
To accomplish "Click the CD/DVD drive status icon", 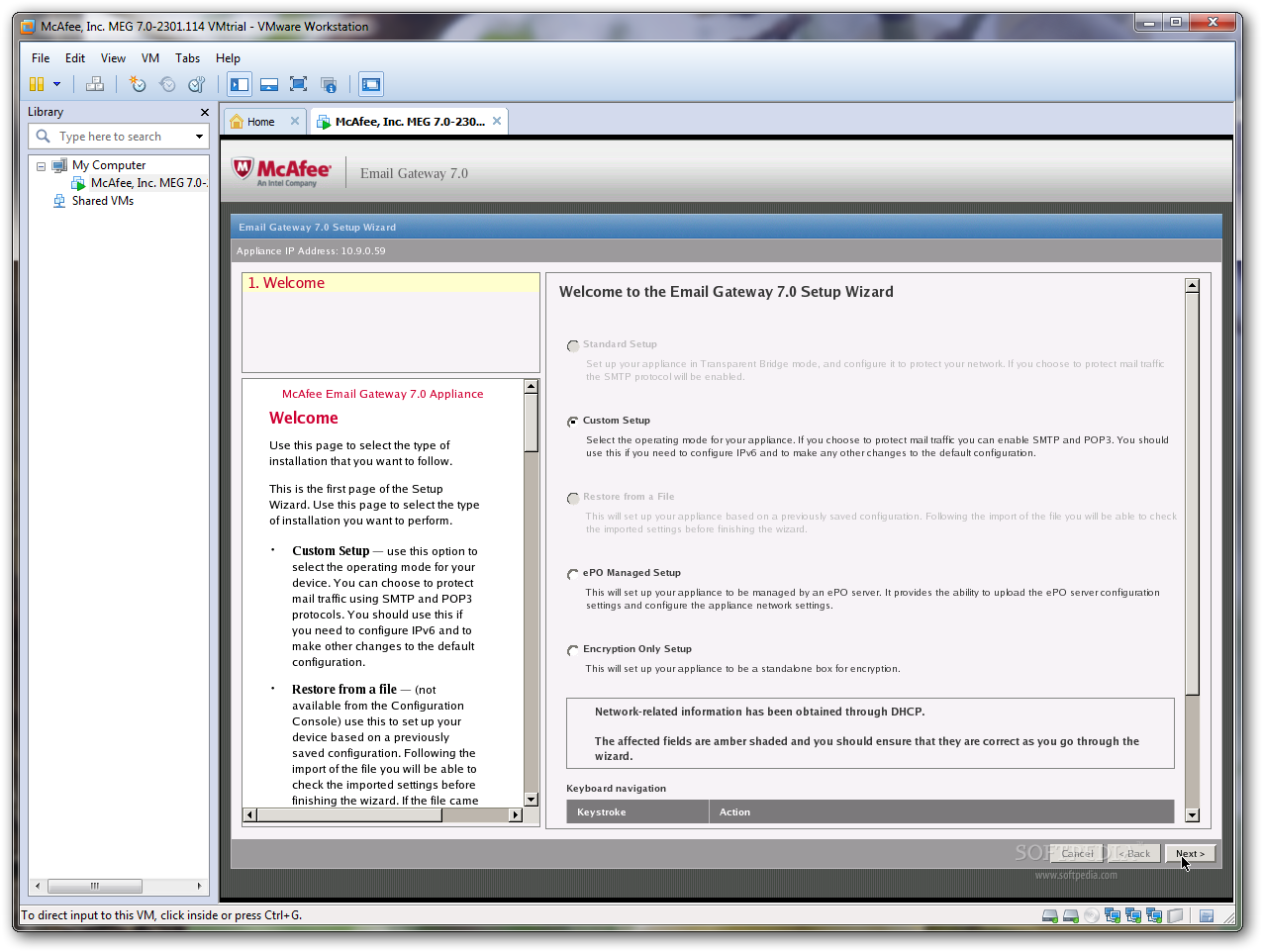I will (1091, 916).
